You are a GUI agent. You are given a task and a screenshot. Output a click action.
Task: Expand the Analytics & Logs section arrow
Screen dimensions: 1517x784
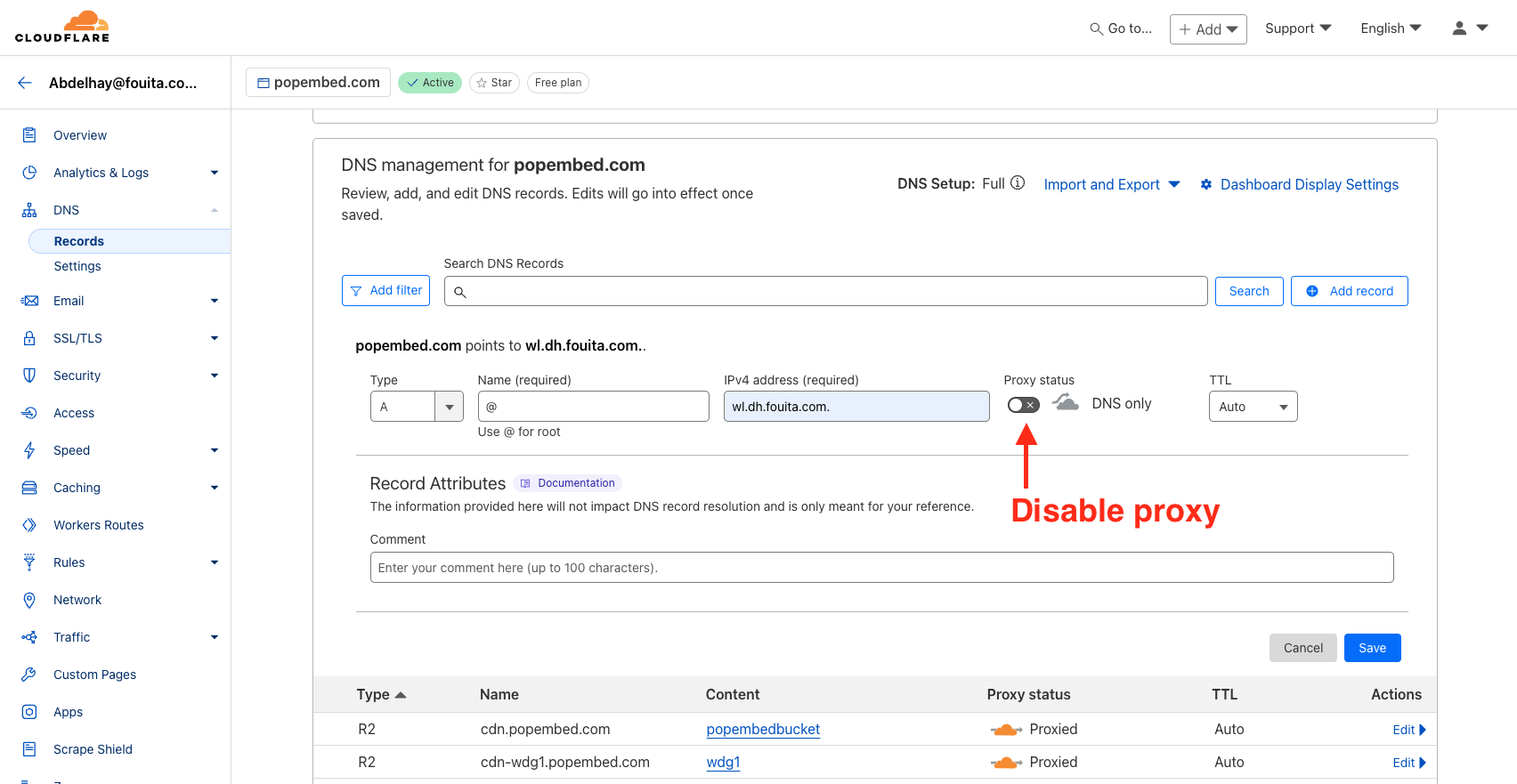(215, 173)
